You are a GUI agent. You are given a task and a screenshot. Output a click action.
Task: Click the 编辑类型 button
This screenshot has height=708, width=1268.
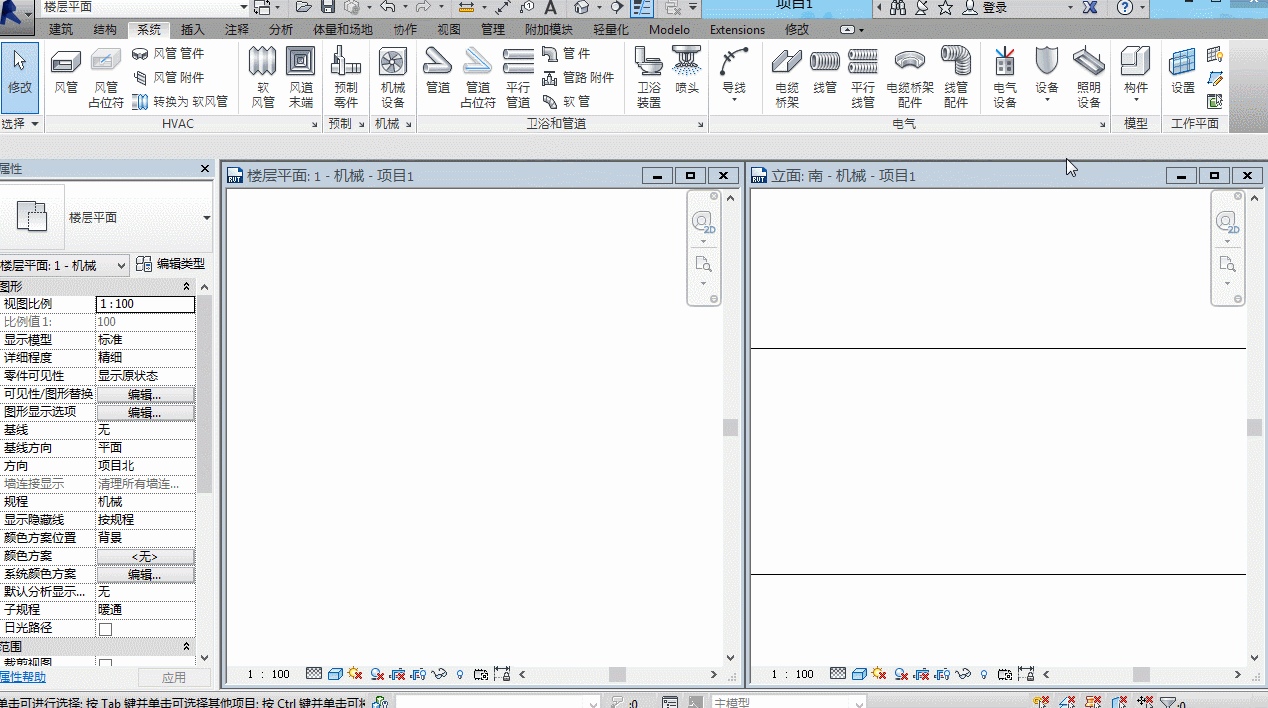pos(171,264)
